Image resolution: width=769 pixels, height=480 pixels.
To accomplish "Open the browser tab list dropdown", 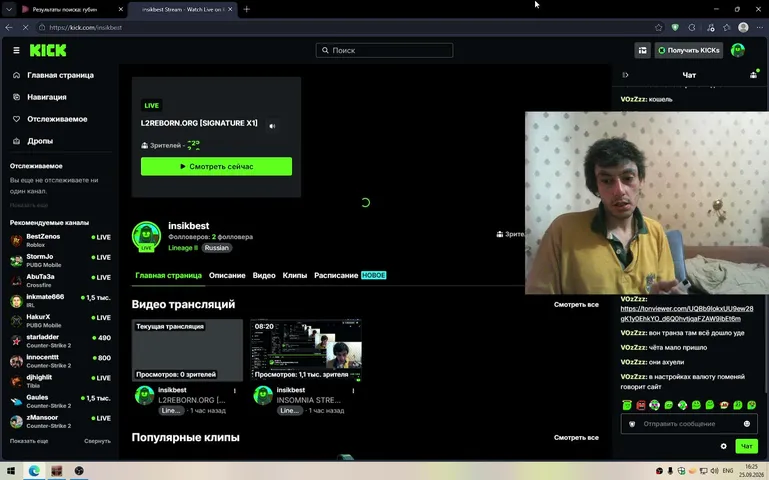I will (x=9, y=9).
